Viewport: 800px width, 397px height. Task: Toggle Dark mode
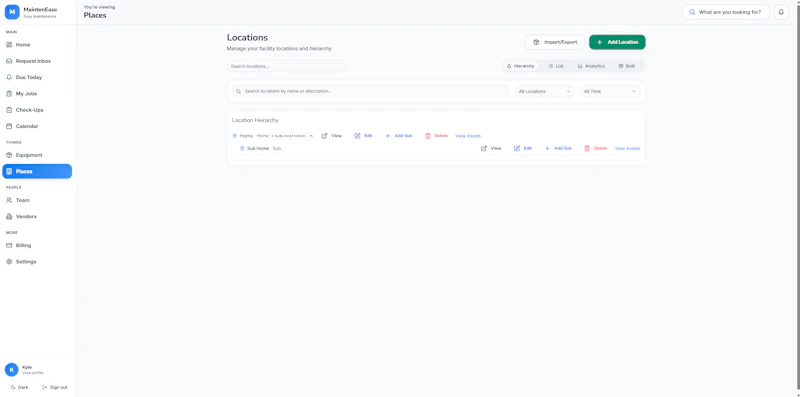[19, 387]
